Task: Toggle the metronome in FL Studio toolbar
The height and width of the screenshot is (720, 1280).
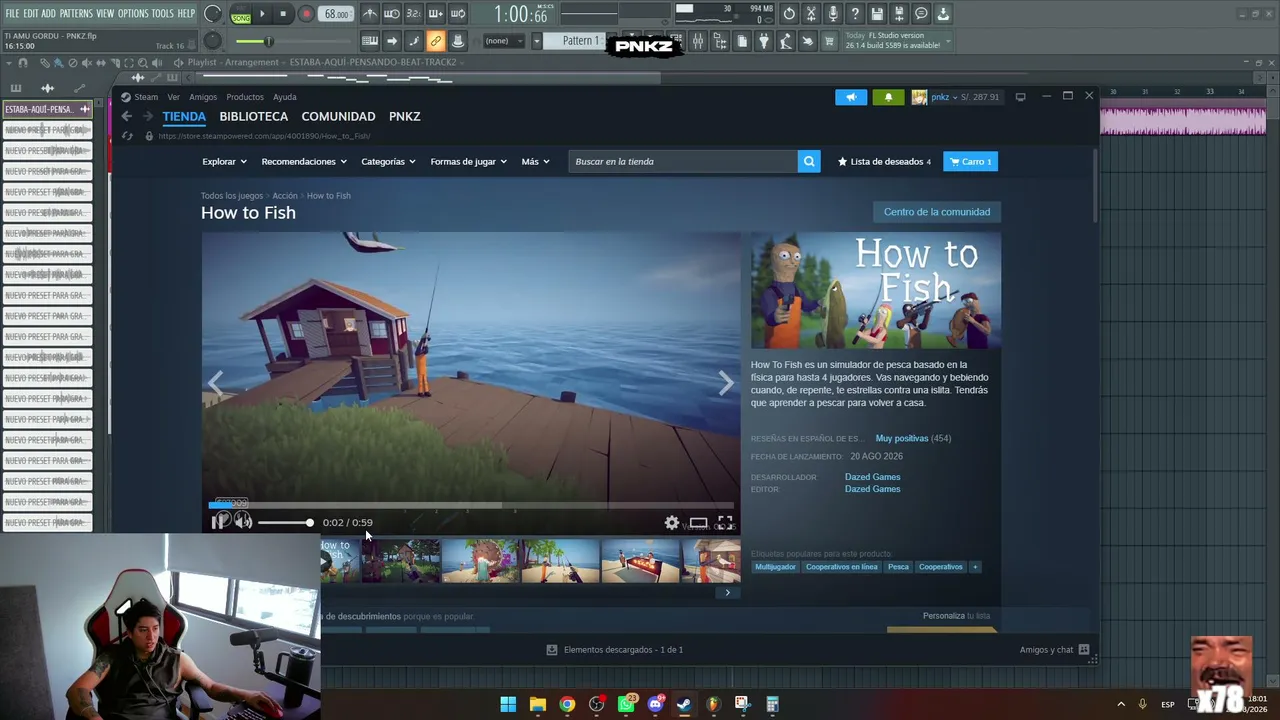Action: [370, 14]
